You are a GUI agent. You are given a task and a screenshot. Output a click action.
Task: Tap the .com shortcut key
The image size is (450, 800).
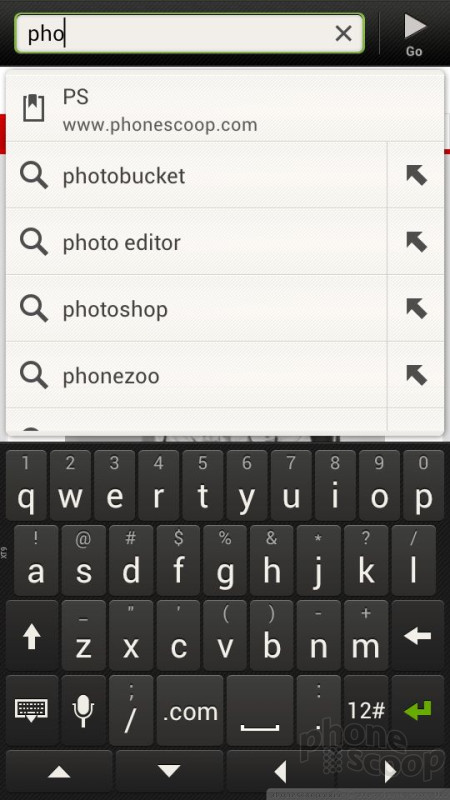point(190,710)
